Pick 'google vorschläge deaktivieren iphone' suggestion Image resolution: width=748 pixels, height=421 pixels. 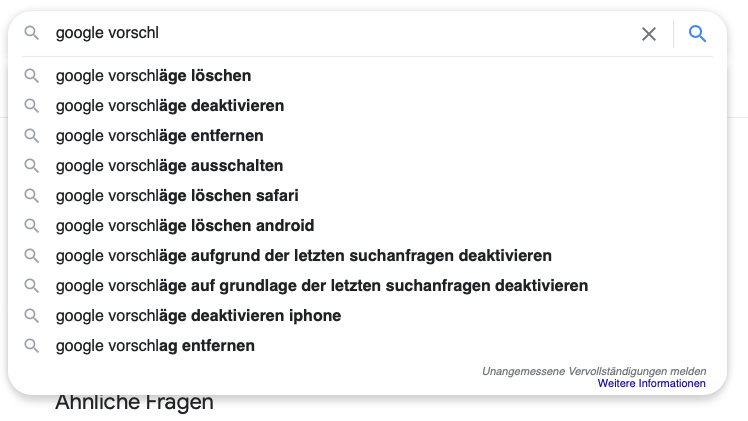(x=367, y=316)
